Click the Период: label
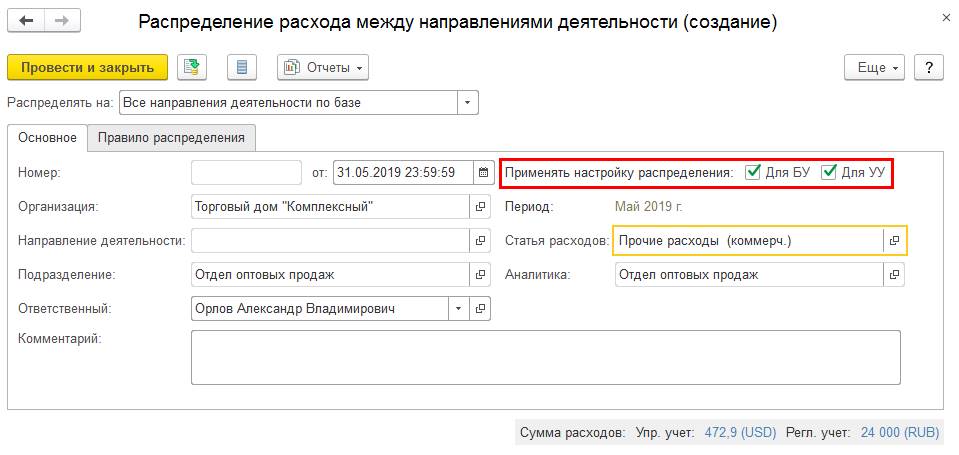The width and height of the screenshot is (959, 455). (529, 207)
